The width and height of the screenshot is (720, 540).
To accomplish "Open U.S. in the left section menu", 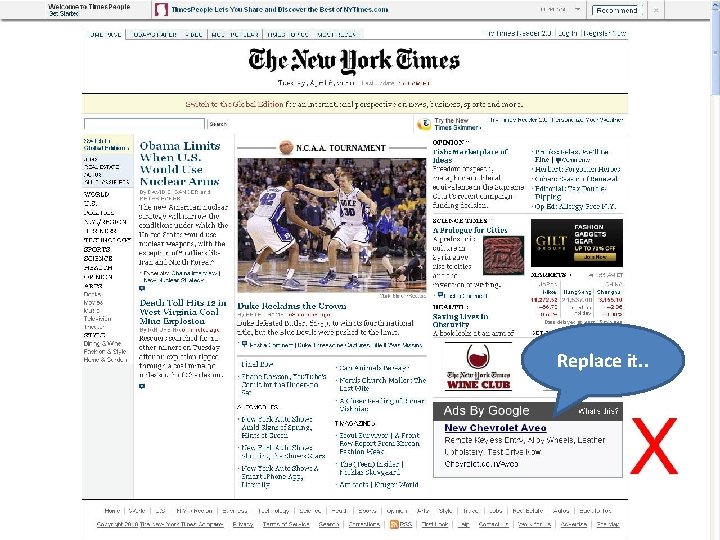I will coord(90,203).
